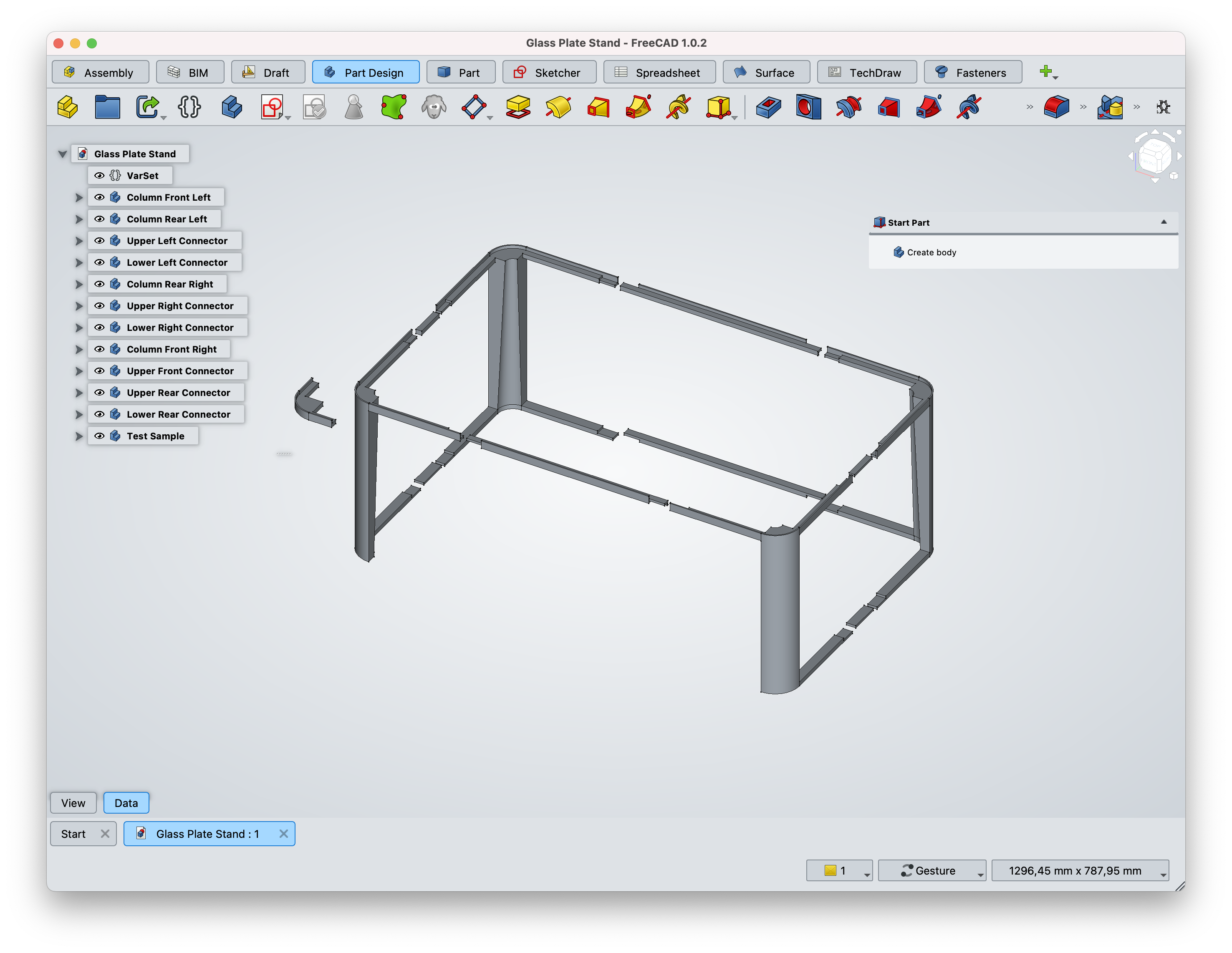The height and width of the screenshot is (953, 1232).
Task: Select the Additive helix tool
Action: click(679, 107)
